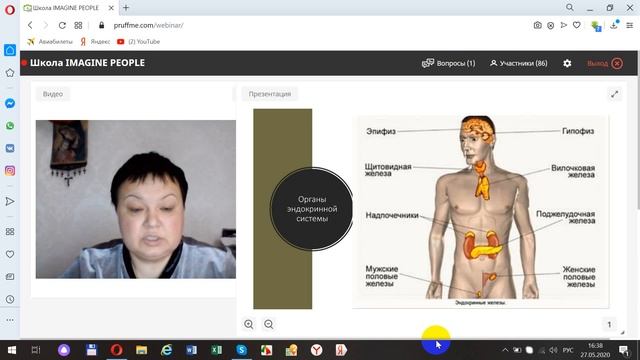
Task: Open a new browser tab
Action: 126,7
